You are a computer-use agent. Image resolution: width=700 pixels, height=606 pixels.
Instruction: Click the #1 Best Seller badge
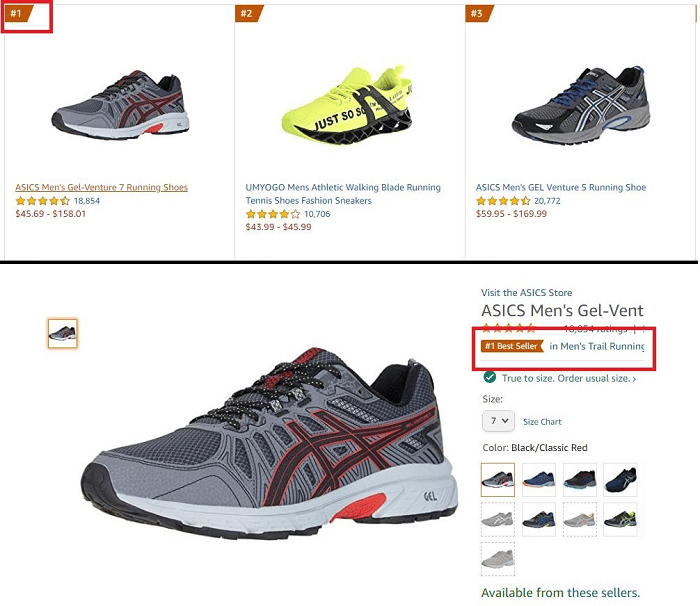(x=512, y=346)
